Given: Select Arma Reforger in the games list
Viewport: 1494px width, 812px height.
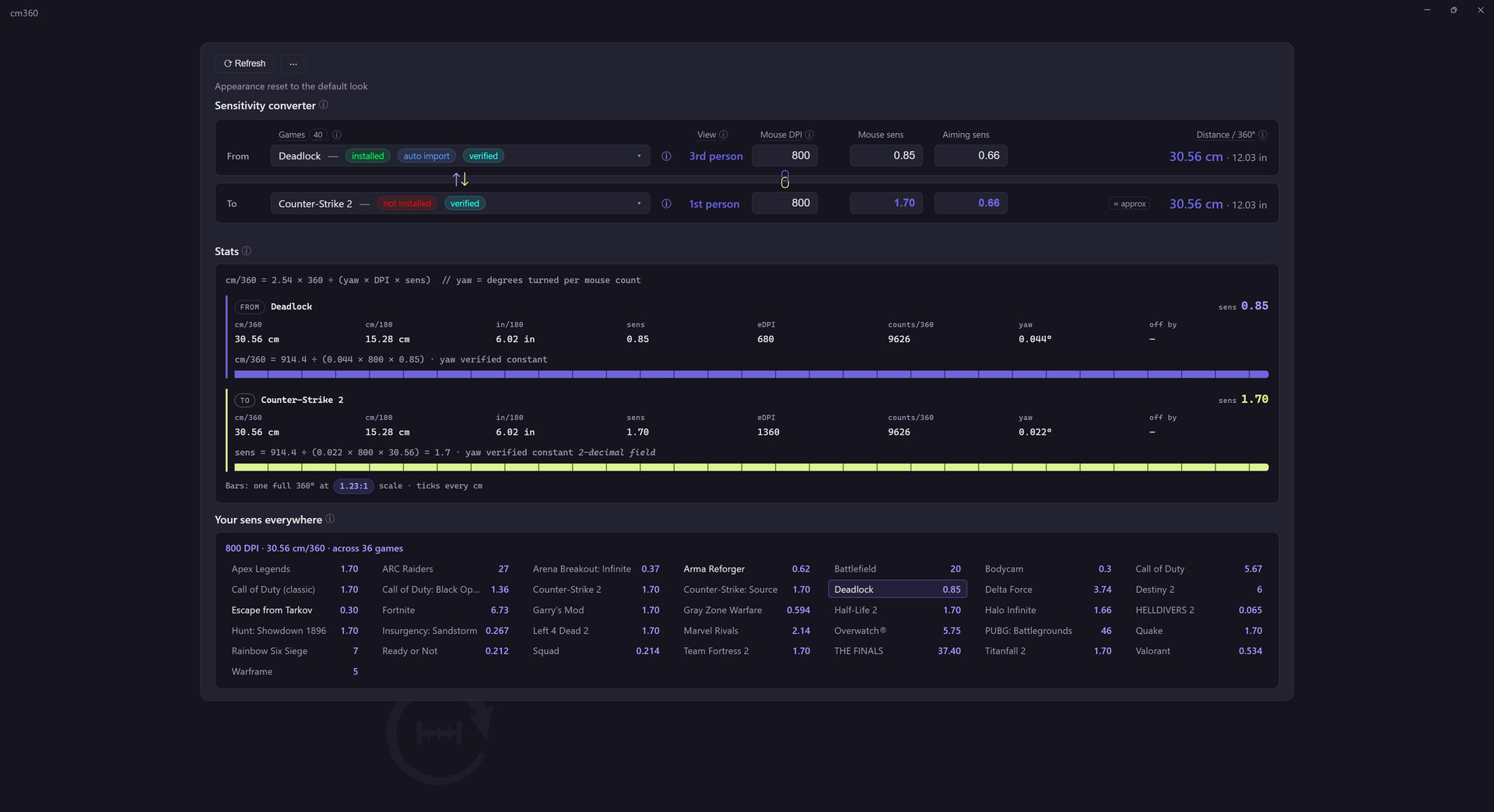Looking at the screenshot, I should coord(747,569).
